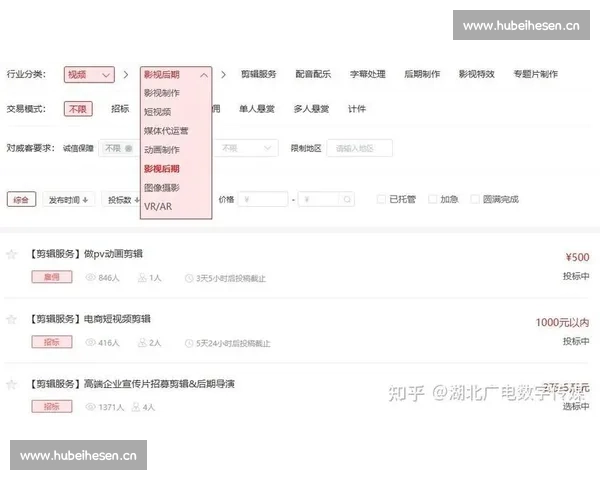Select highlighted 影视后期 option in list
600x480 pixels.
click(x=161, y=169)
